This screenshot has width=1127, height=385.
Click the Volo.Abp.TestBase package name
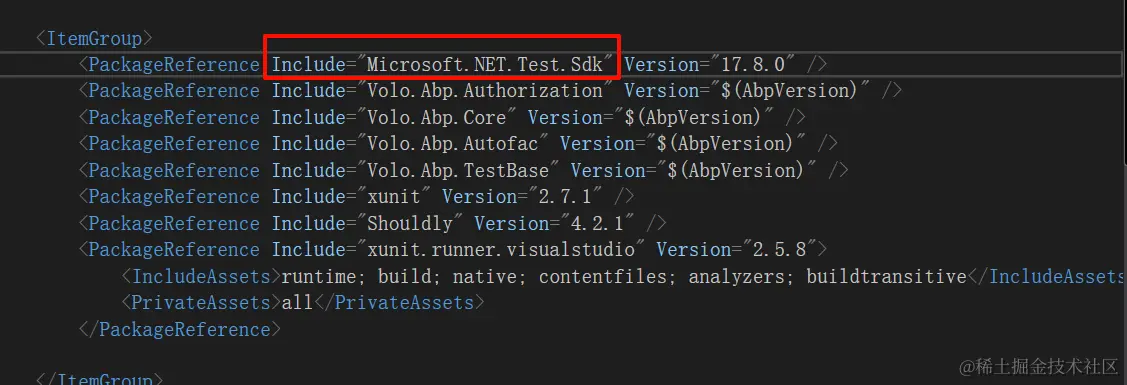tap(459, 170)
